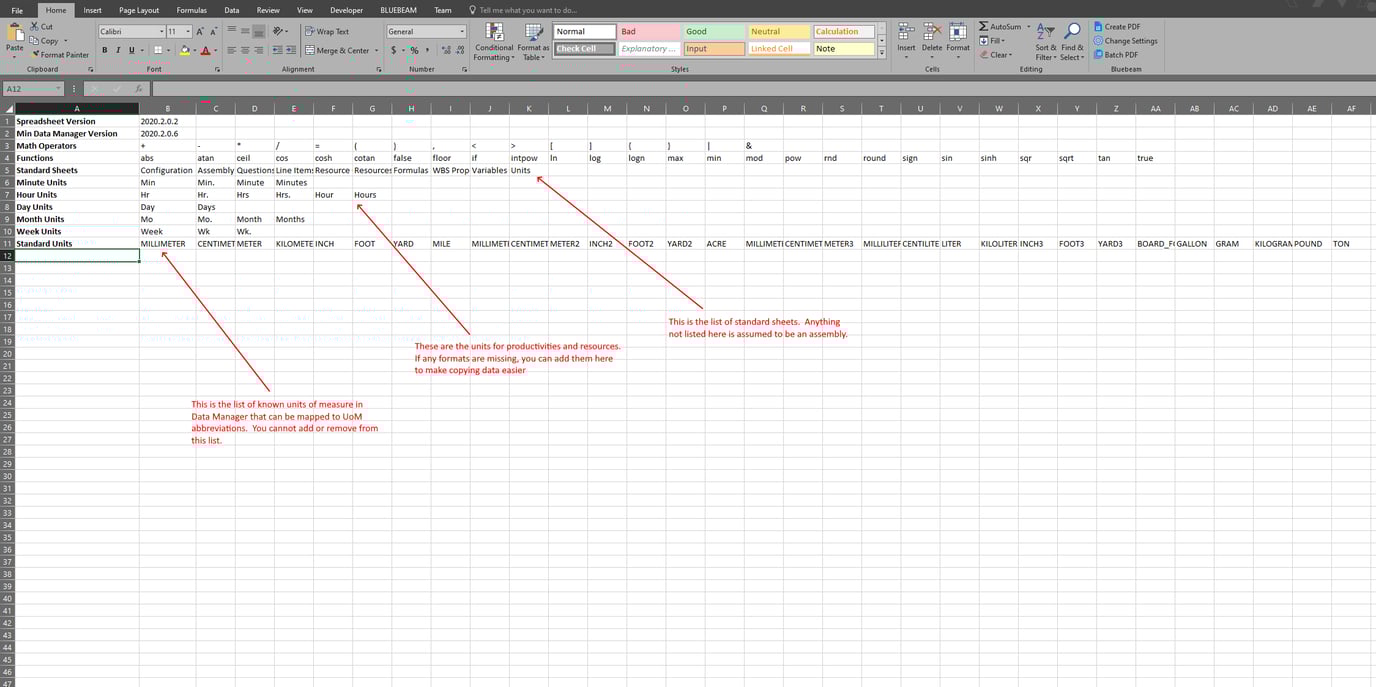This screenshot has width=1376, height=687.
Task: Open Conditional Formatting
Action: [x=493, y=42]
